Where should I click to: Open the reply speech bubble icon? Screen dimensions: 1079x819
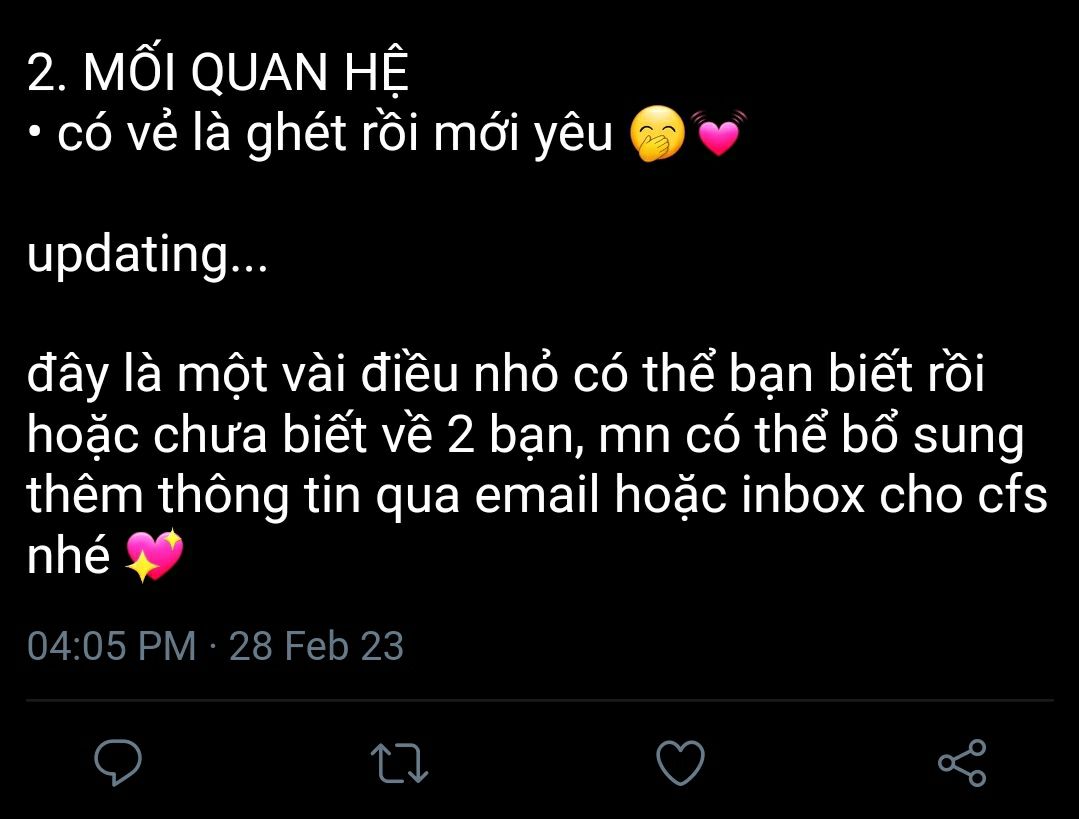pos(118,763)
